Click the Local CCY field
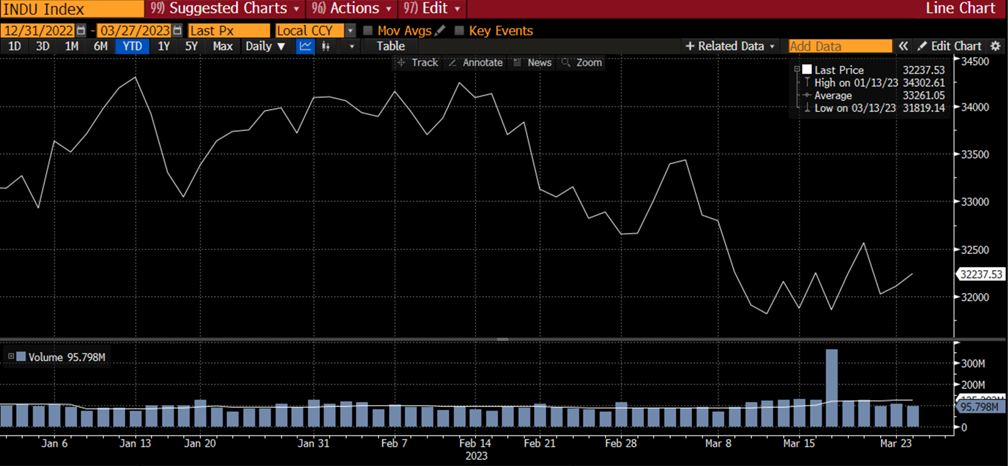The image size is (1008, 466). tap(310, 30)
